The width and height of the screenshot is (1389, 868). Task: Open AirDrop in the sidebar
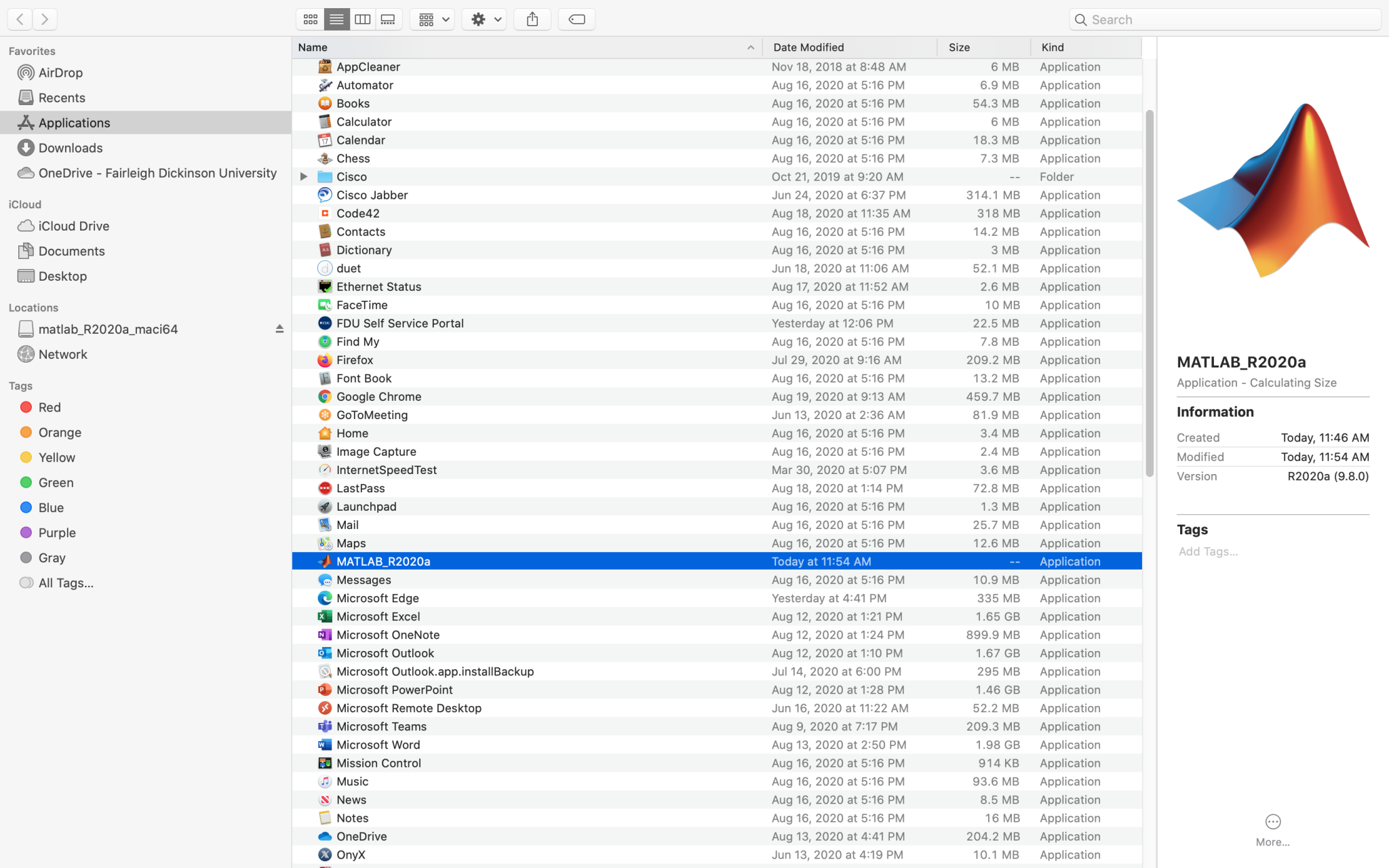click(146, 73)
